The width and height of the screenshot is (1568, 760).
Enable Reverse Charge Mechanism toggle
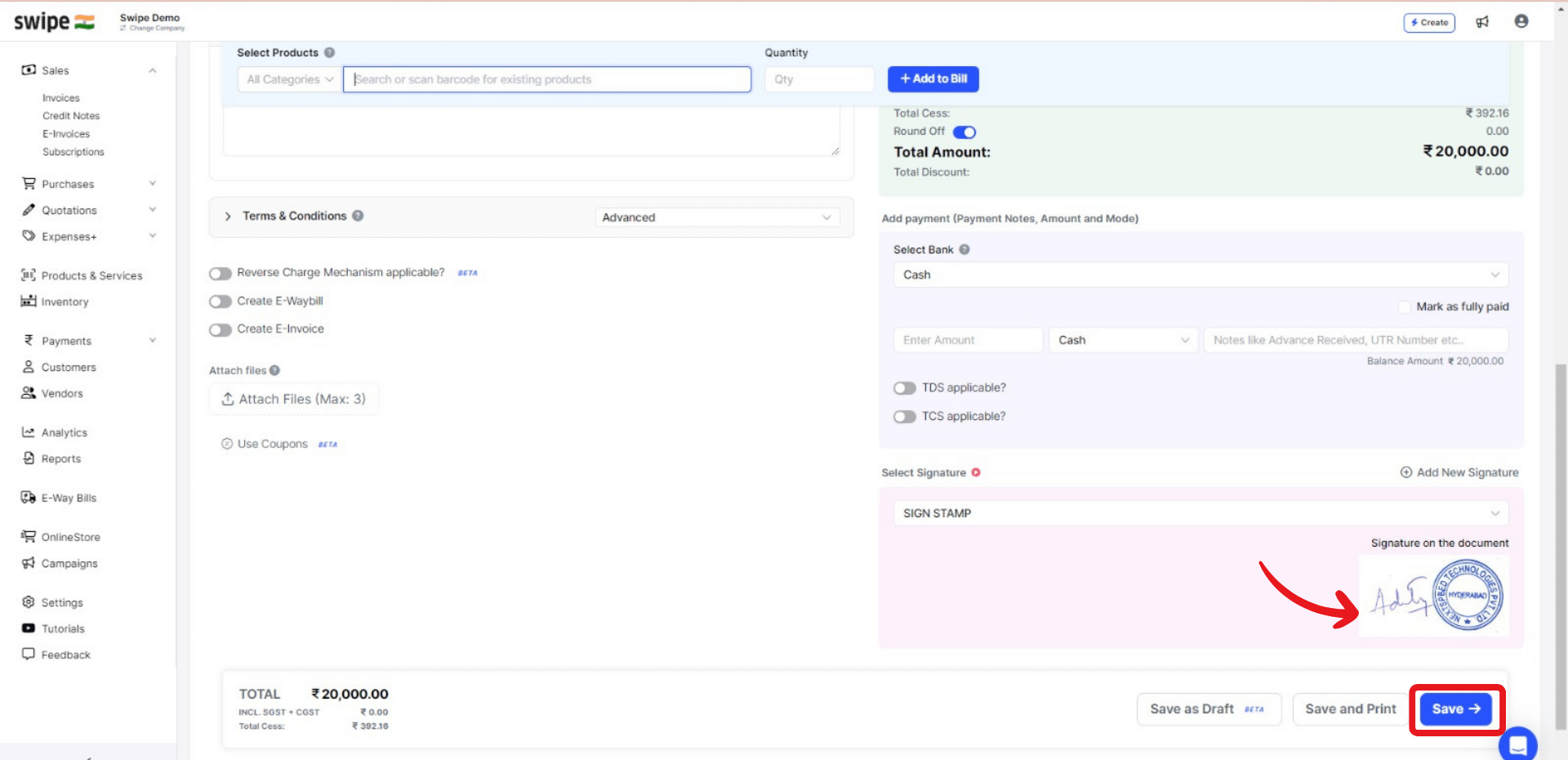pos(220,274)
